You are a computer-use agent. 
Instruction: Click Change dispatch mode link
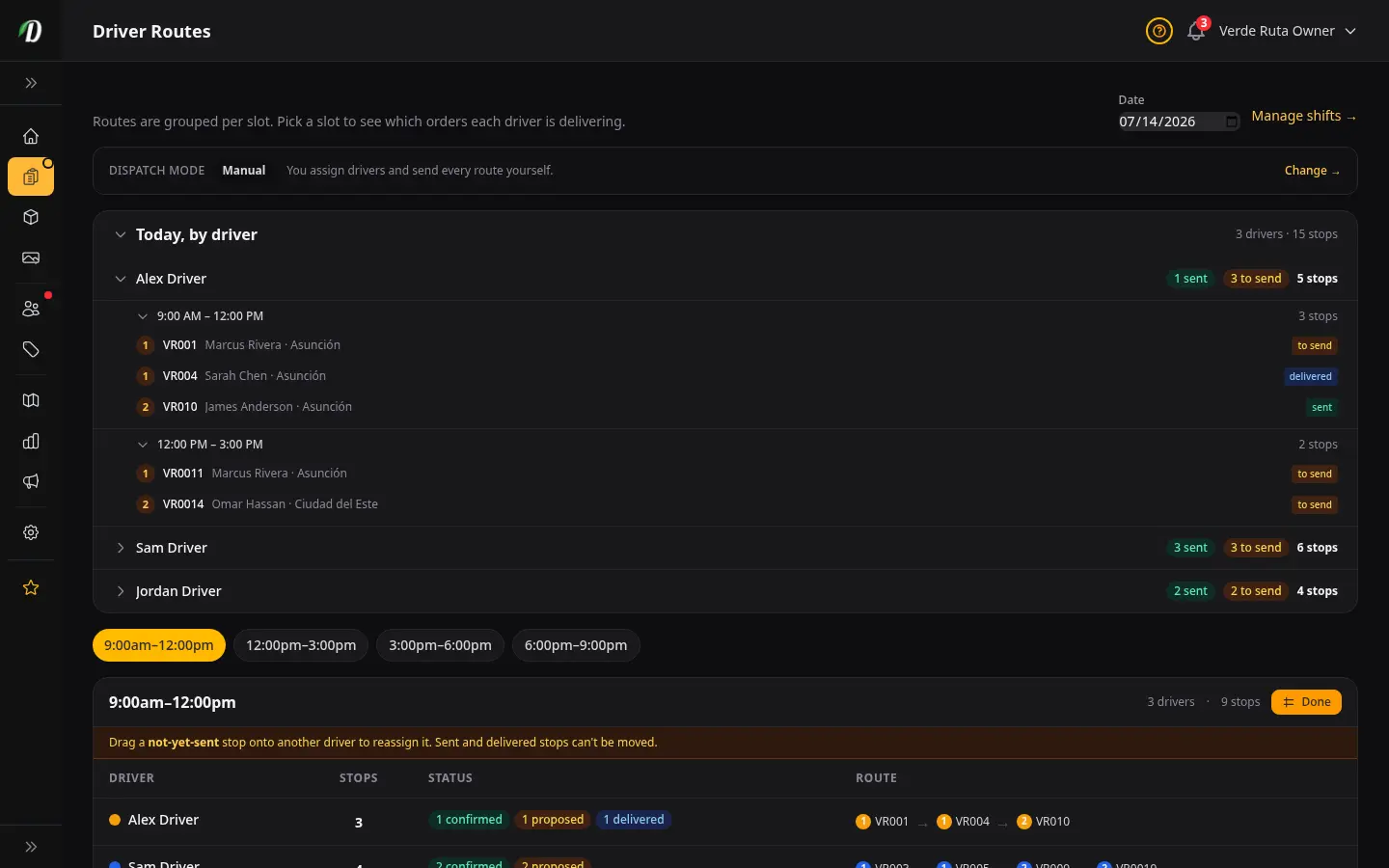coord(1312,171)
